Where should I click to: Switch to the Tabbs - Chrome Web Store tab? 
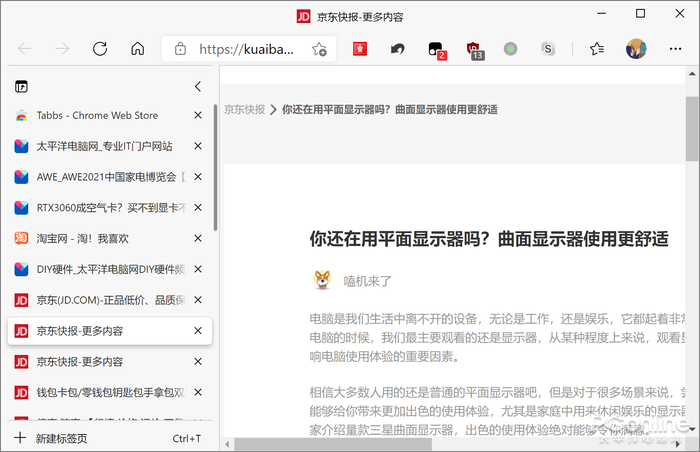(97, 116)
